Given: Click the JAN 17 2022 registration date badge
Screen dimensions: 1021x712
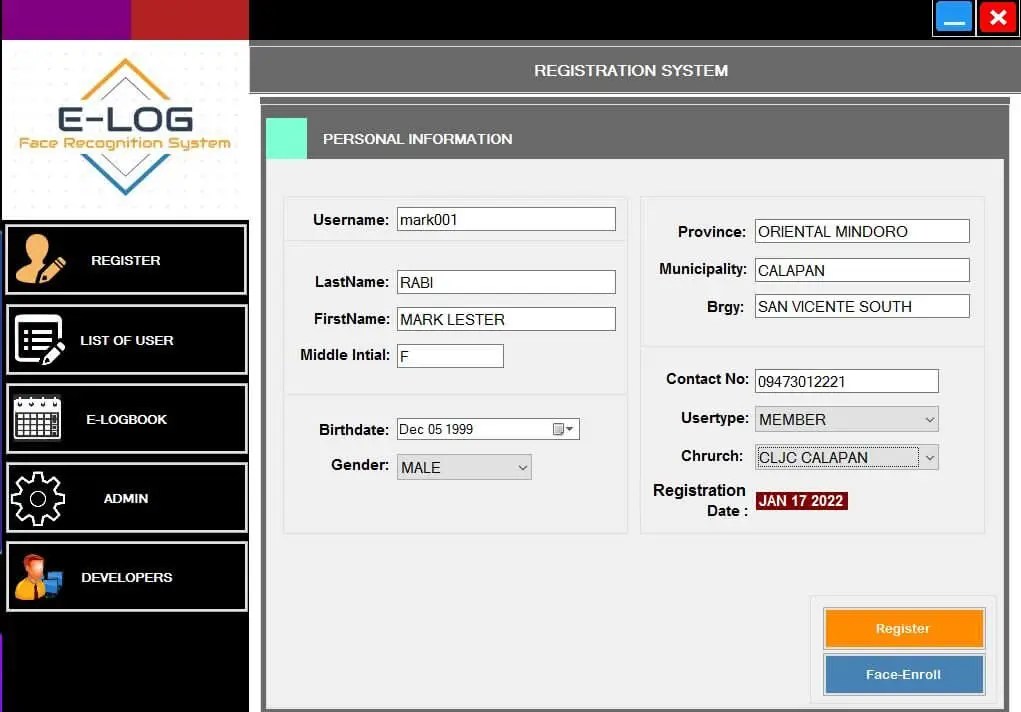Looking at the screenshot, I should pos(801,501).
